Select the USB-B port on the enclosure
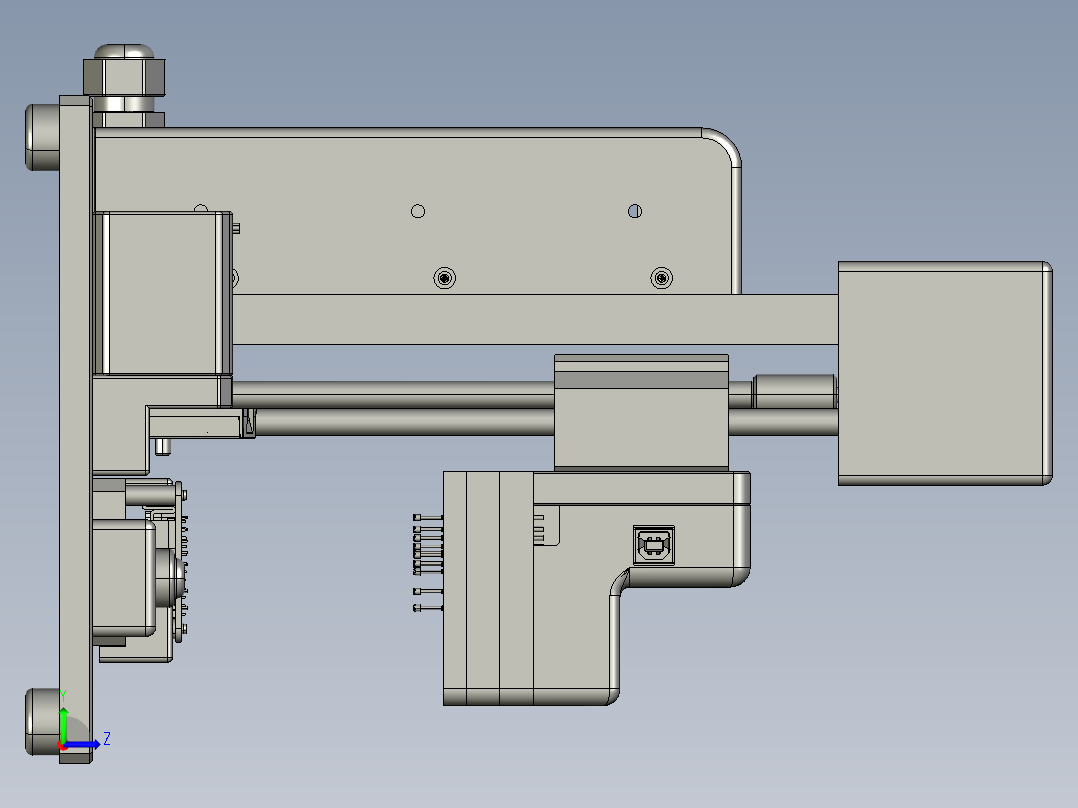Screen dimensions: 1078x808 tap(654, 545)
